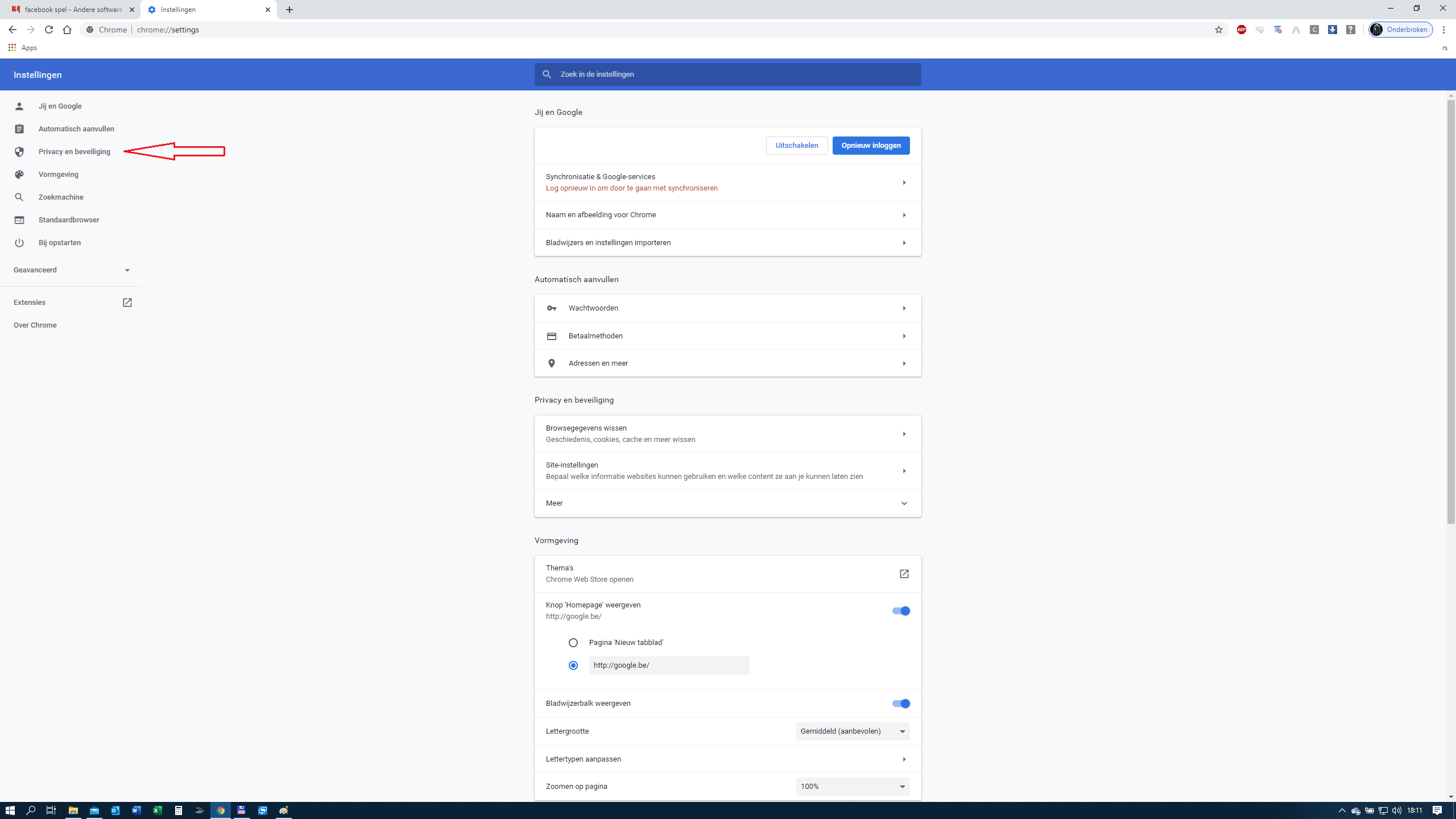
Task: Click the Uitschakelen button
Action: coord(796,146)
